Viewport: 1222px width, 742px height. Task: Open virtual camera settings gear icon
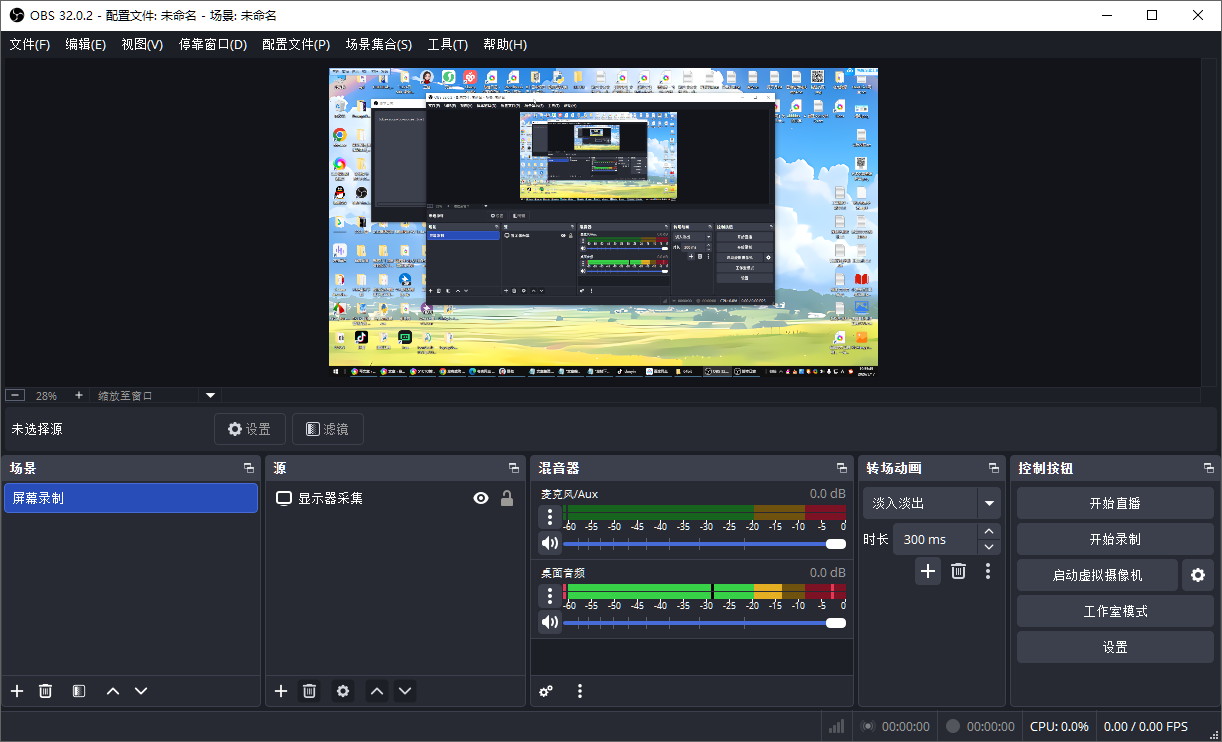click(1198, 575)
